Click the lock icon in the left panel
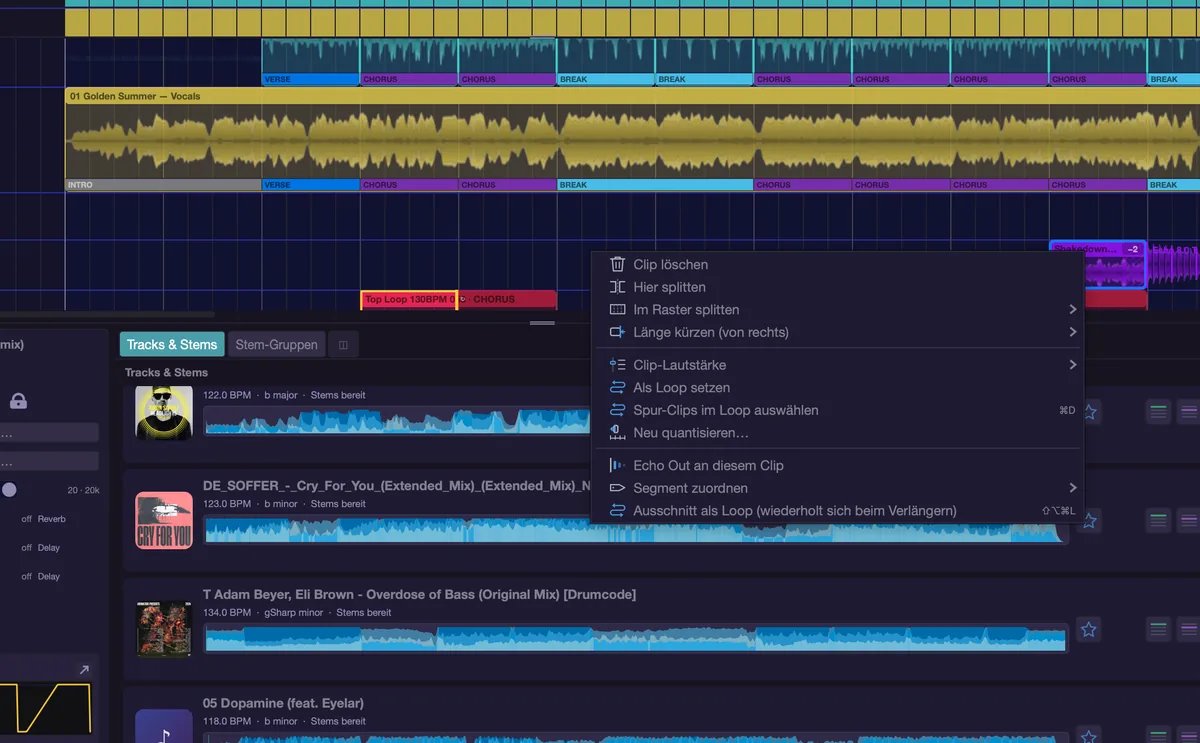Image resolution: width=1200 pixels, height=743 pixels. coord(18,401)
